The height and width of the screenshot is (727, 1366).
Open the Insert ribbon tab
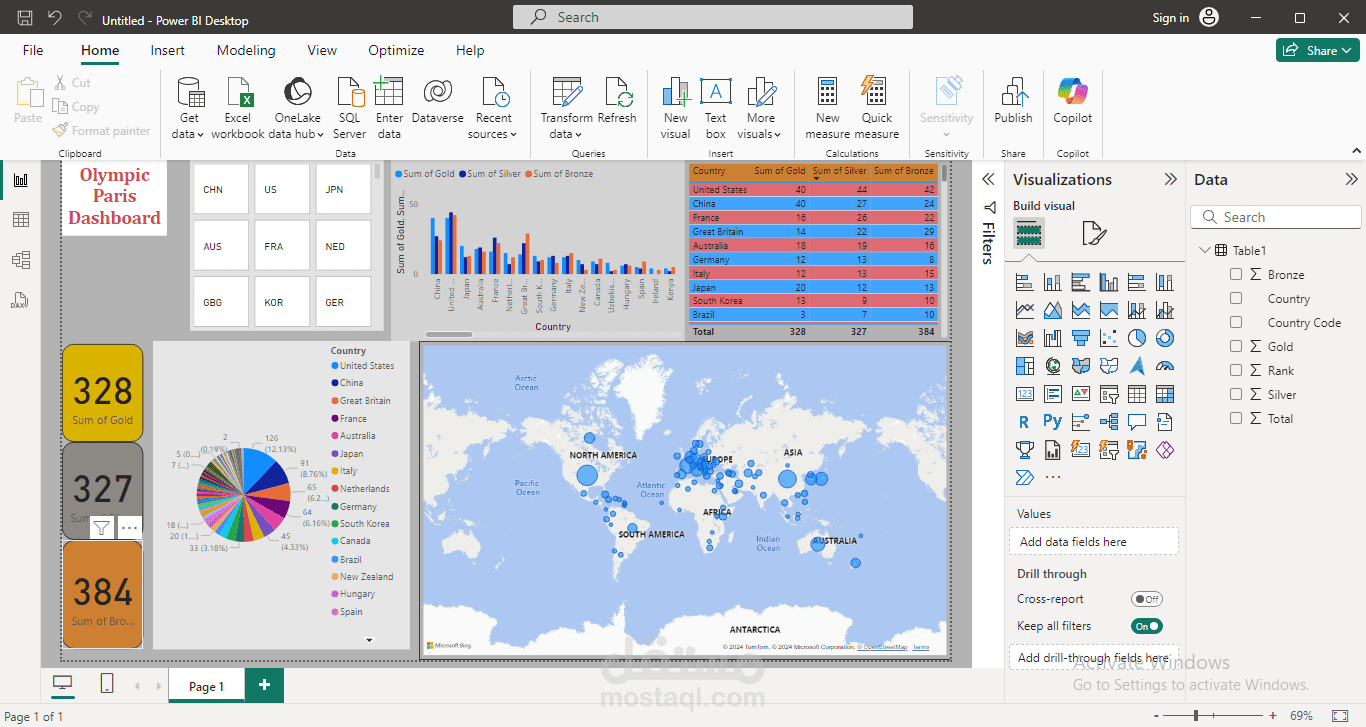click(167, 50)
